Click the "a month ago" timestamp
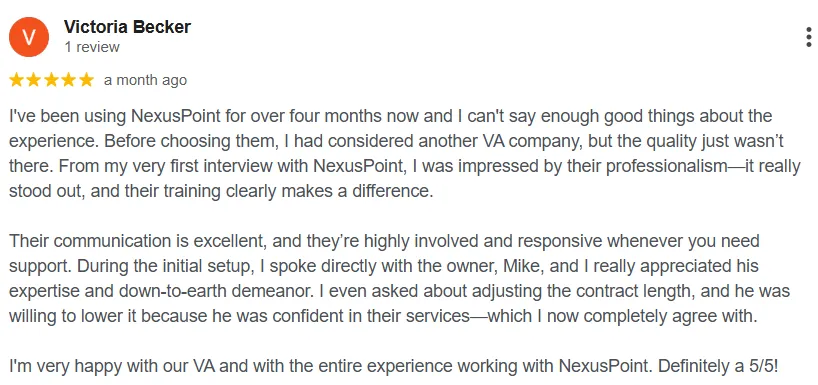 coord(145,80)
